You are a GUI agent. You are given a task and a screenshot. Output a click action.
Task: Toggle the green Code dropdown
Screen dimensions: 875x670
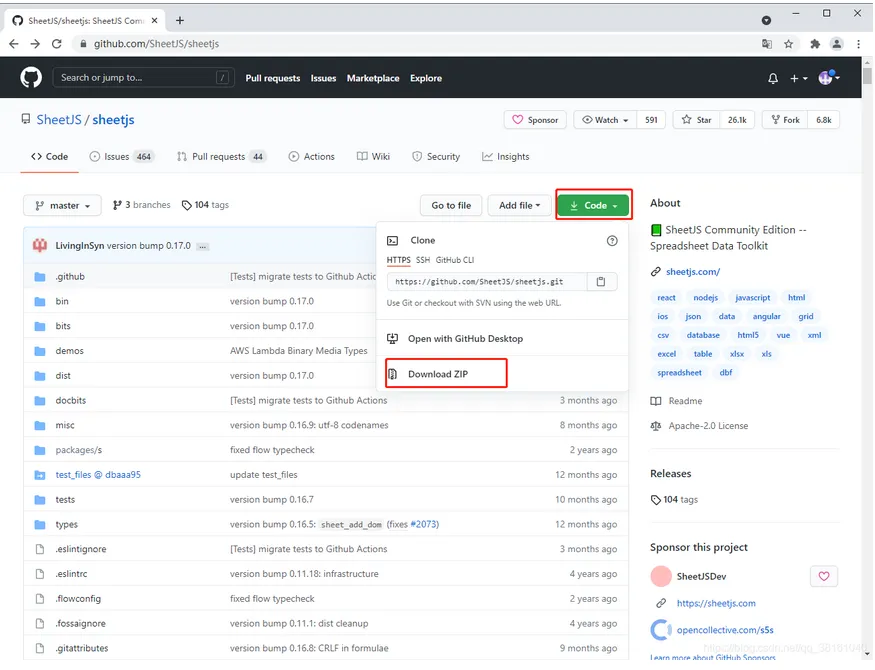pyautogui.click(x=594, y=205)
